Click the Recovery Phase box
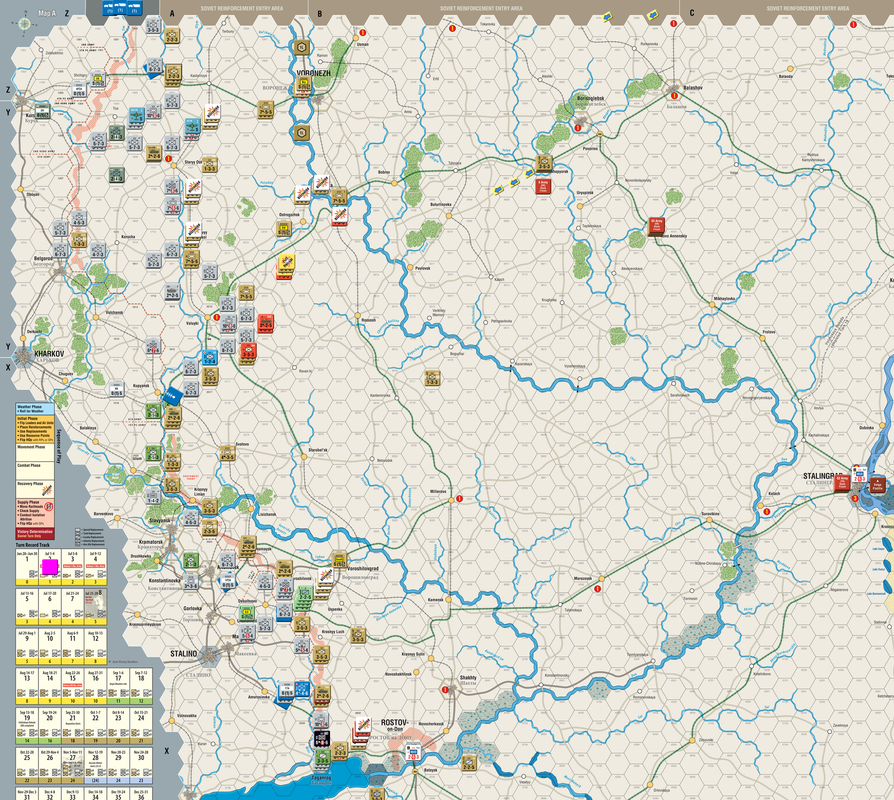 pos(35,490)
